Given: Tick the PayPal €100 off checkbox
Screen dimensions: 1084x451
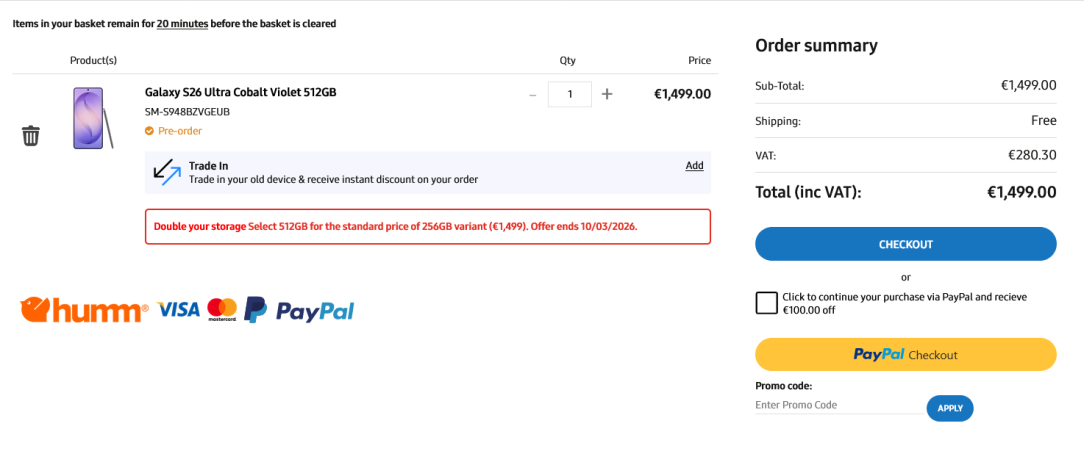Looking at the screenshot, I should click(x=767, y=303).
